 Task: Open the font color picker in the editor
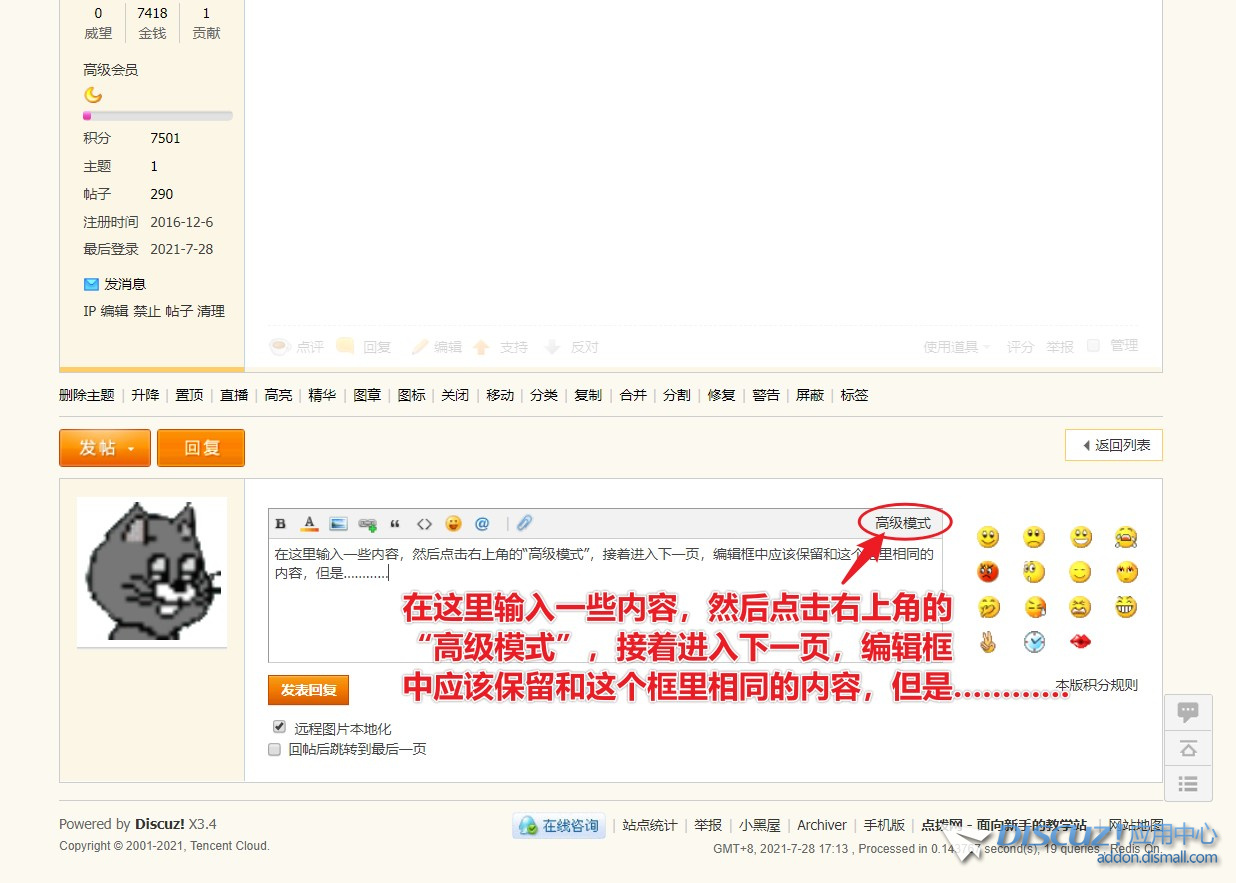(309, 524)
